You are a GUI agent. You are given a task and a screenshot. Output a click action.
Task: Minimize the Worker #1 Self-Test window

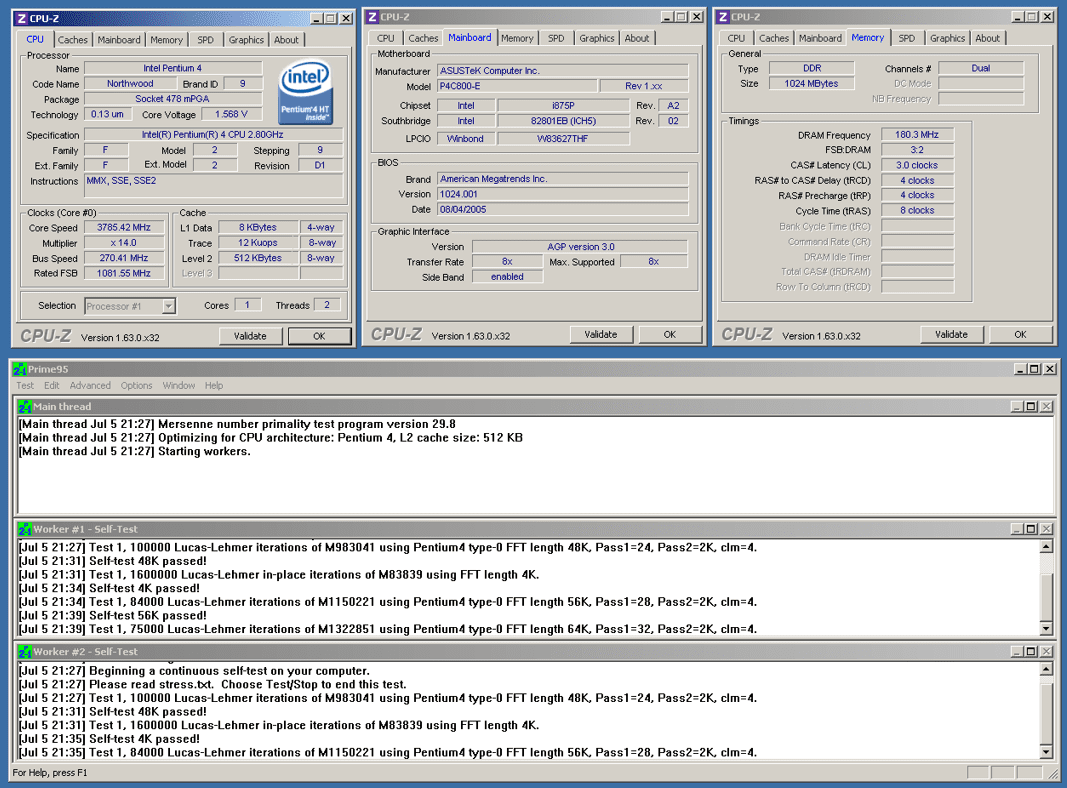coord(1017,529)
